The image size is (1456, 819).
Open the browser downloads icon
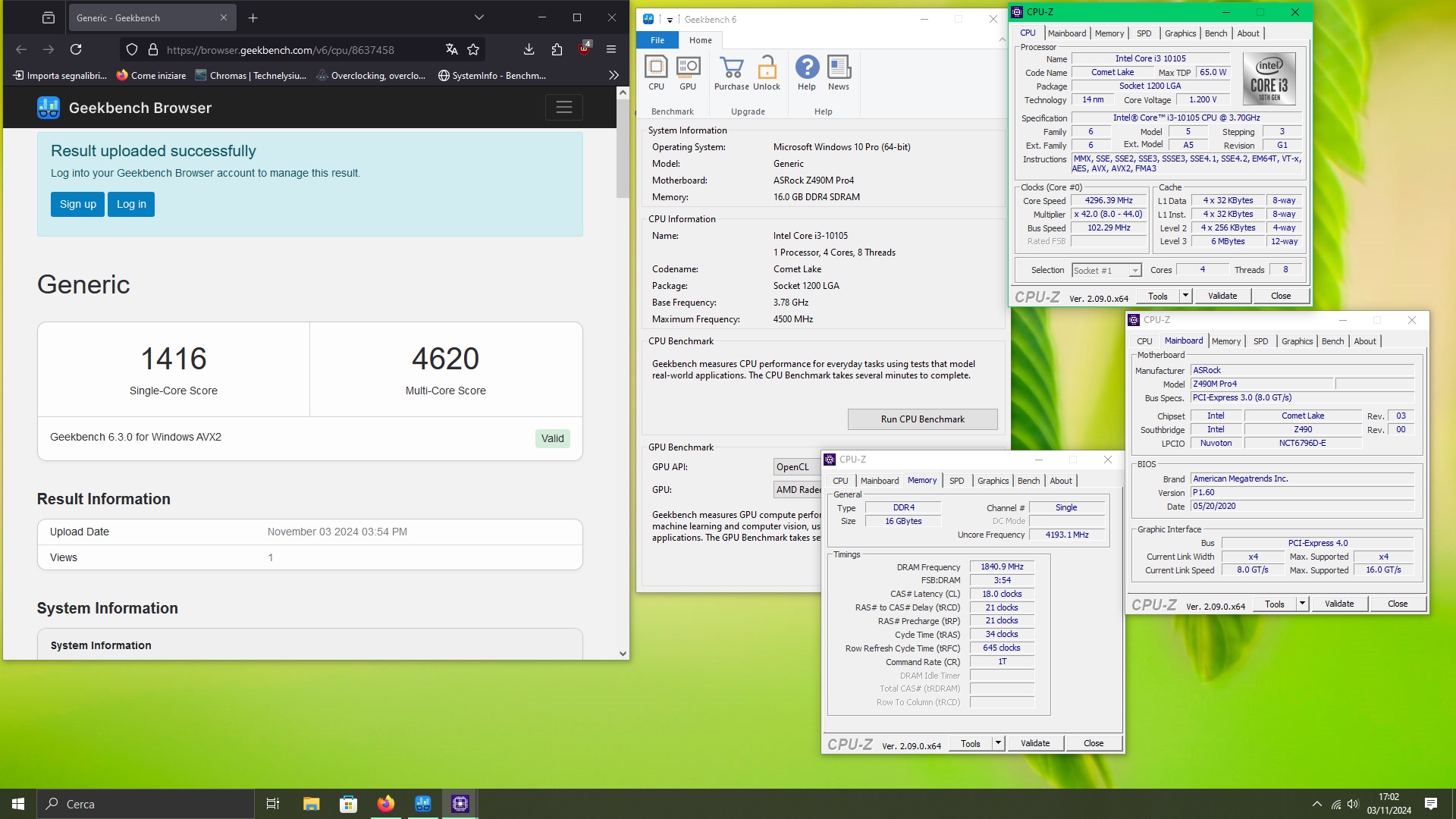(x=529, y=49)
